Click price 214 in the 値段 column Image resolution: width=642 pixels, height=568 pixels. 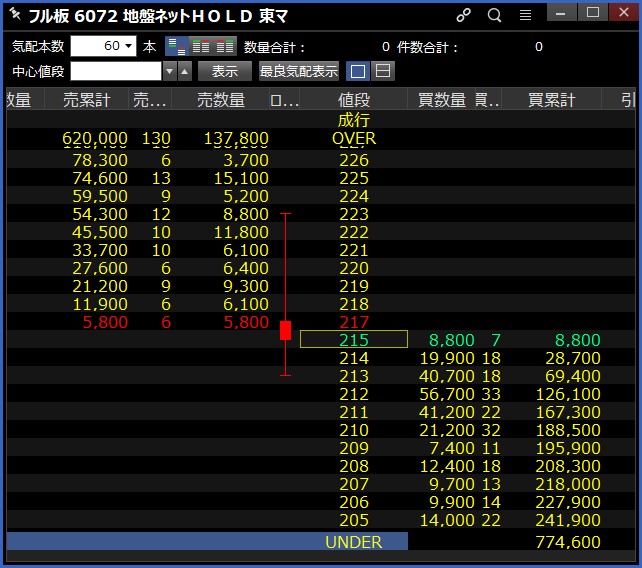[354, 358]
